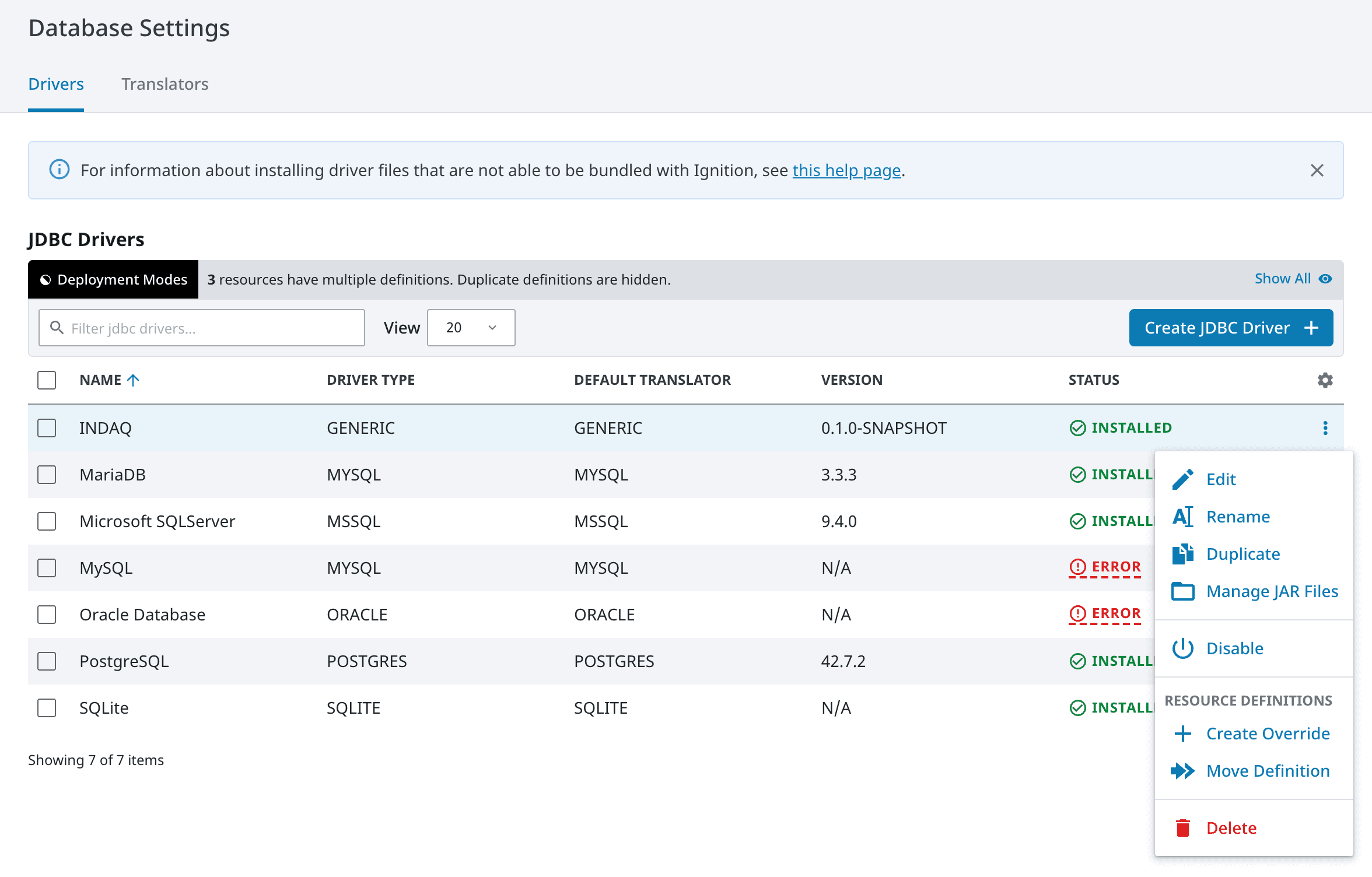Click the Disable power icon
1372x877 pixels.
point(1182,648)
